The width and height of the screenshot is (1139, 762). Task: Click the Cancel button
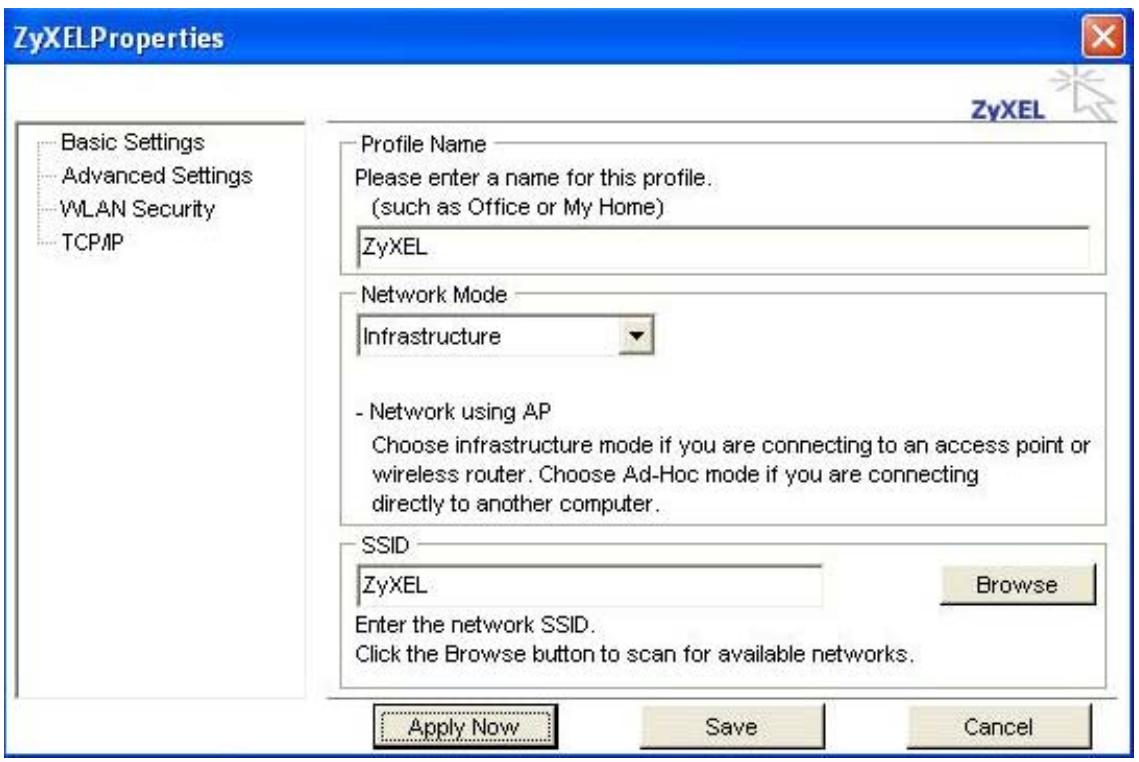[998, 726]
